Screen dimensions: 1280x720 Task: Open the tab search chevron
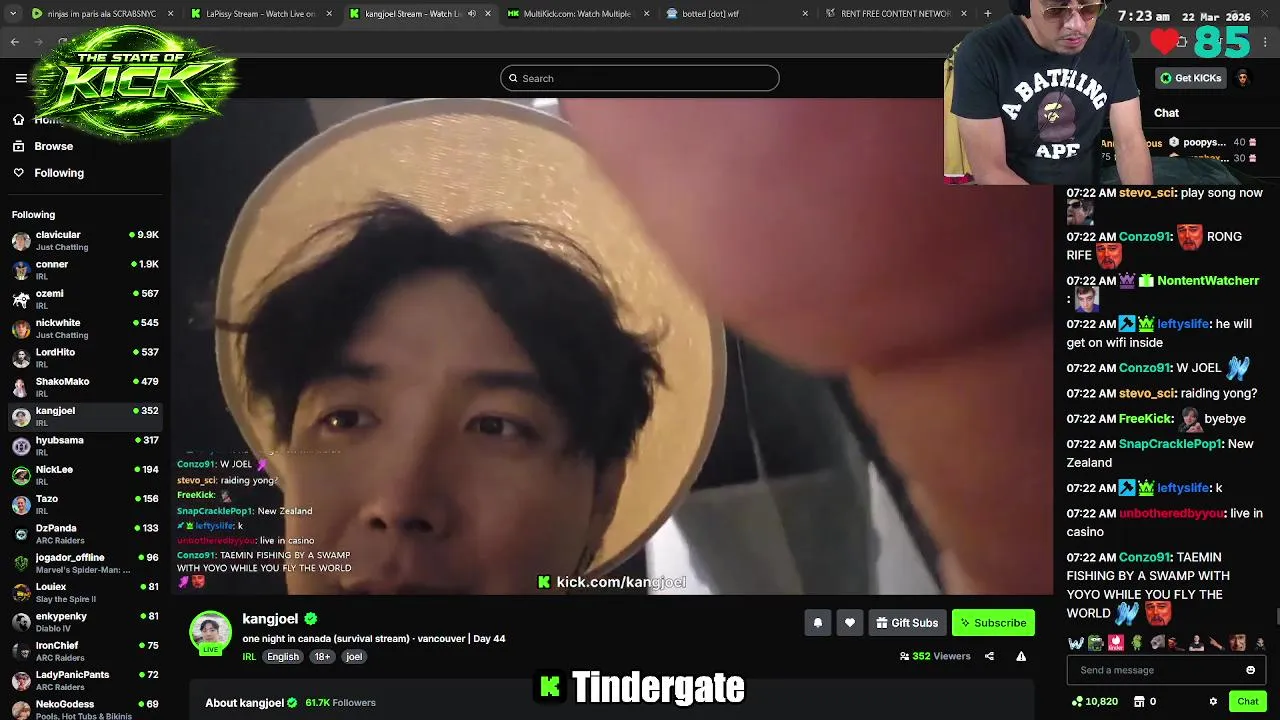pos(11,14)
